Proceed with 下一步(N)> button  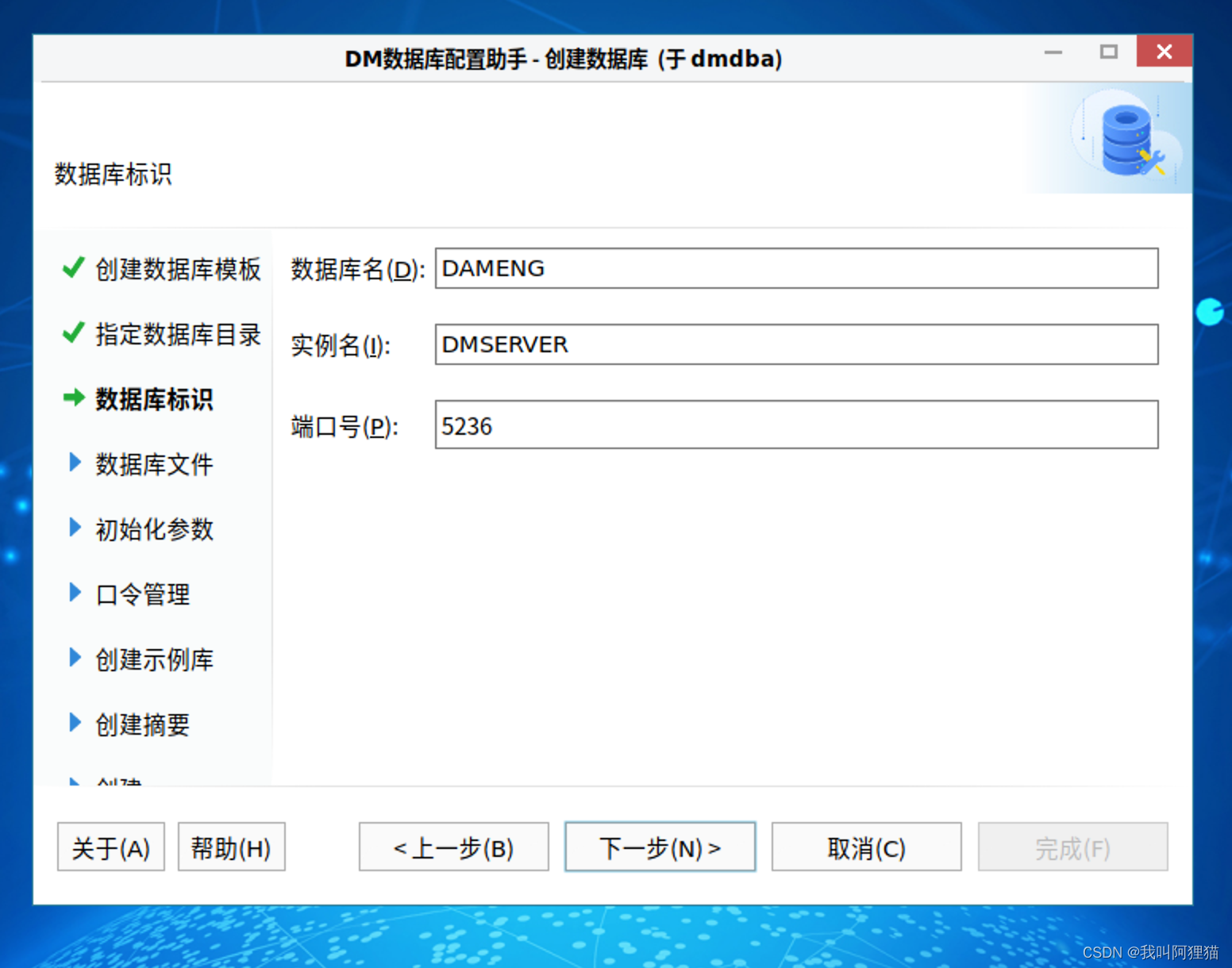click(660, 847)
